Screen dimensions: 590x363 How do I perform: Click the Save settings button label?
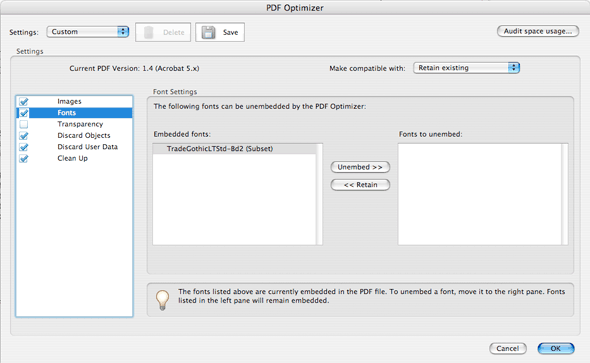coord(230,32)
